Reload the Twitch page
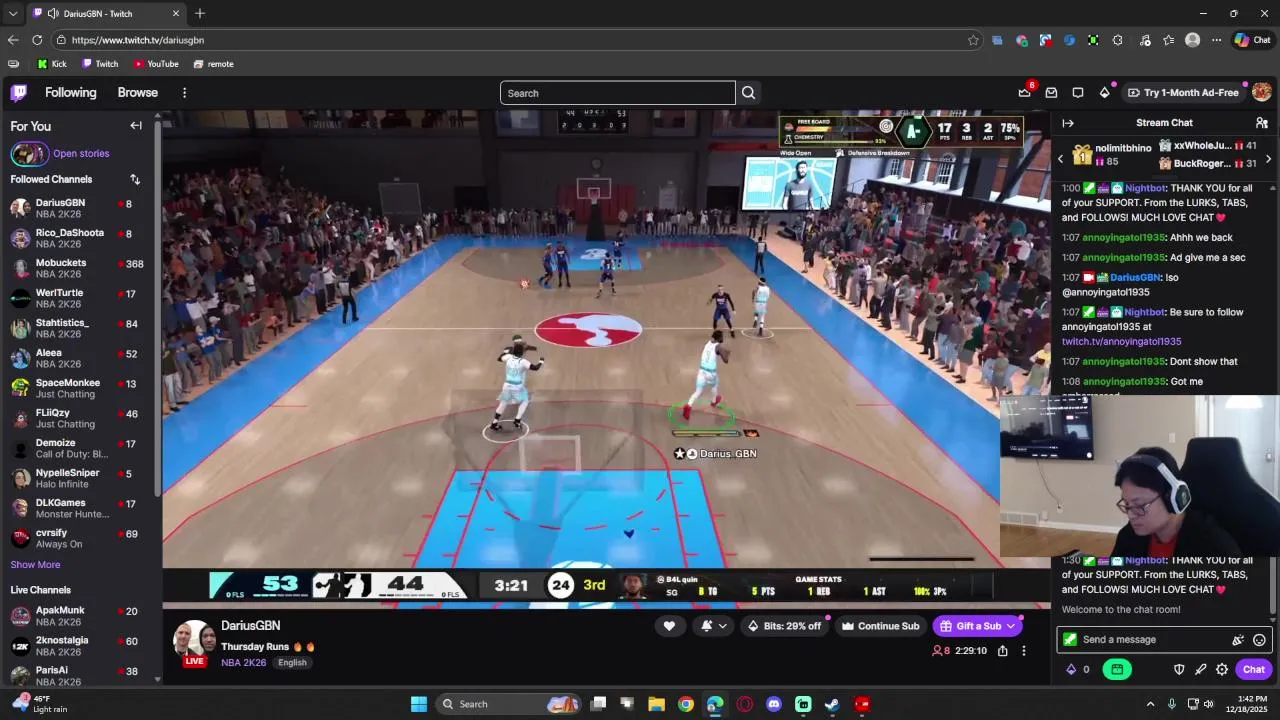 (37, 40)
